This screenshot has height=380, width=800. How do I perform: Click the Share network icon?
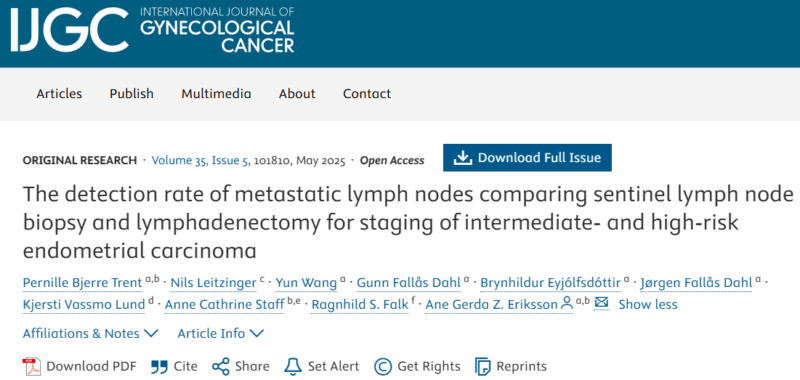220,366
